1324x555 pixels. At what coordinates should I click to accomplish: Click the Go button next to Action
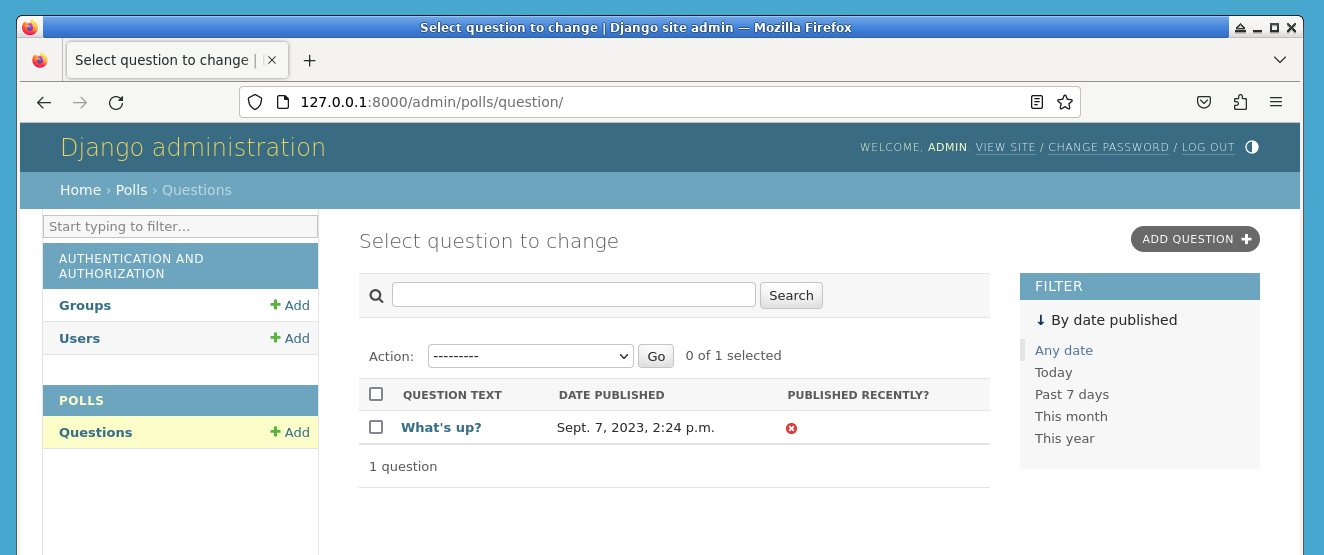656,356
